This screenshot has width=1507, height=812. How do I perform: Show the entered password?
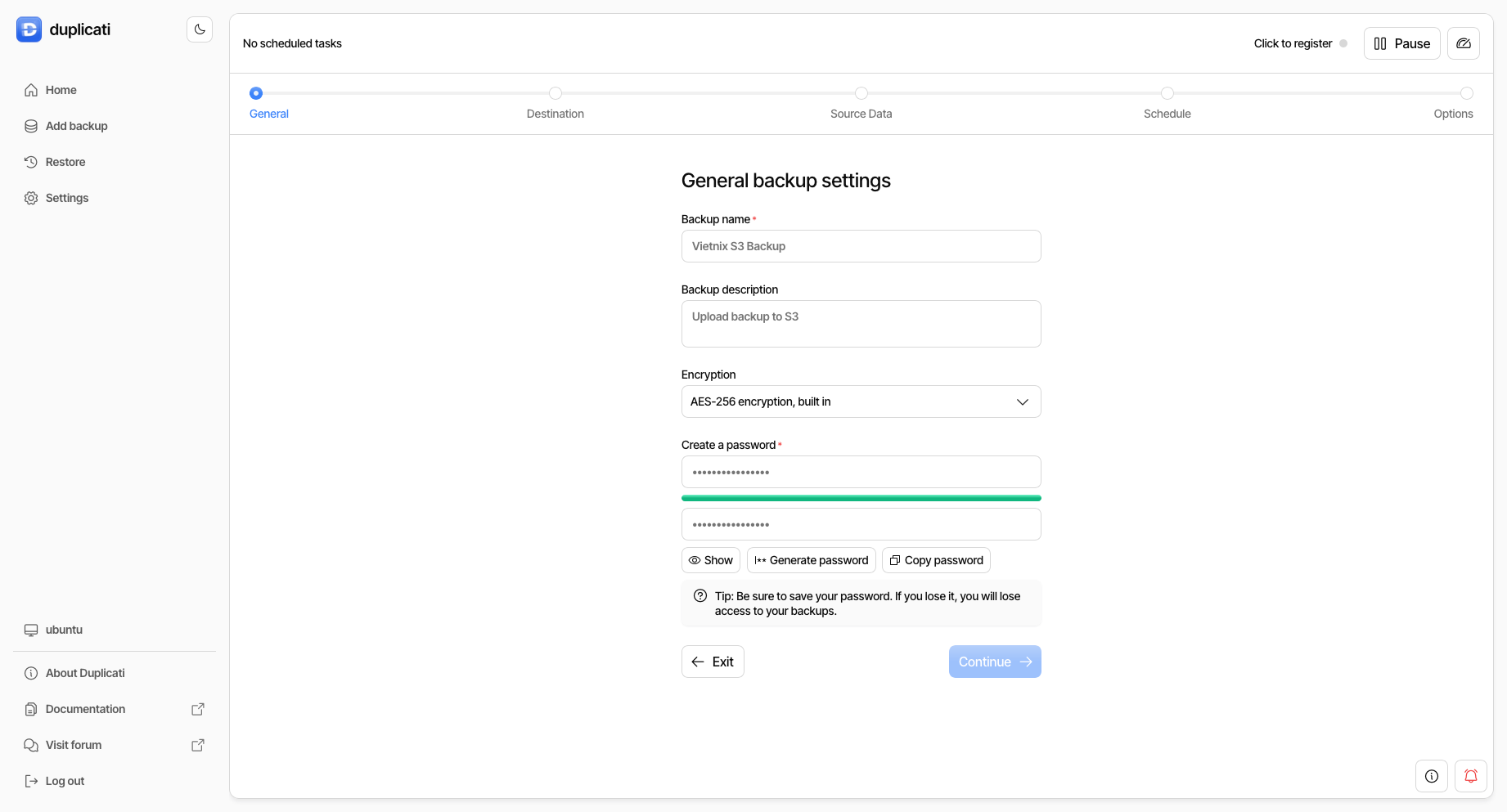710,560
